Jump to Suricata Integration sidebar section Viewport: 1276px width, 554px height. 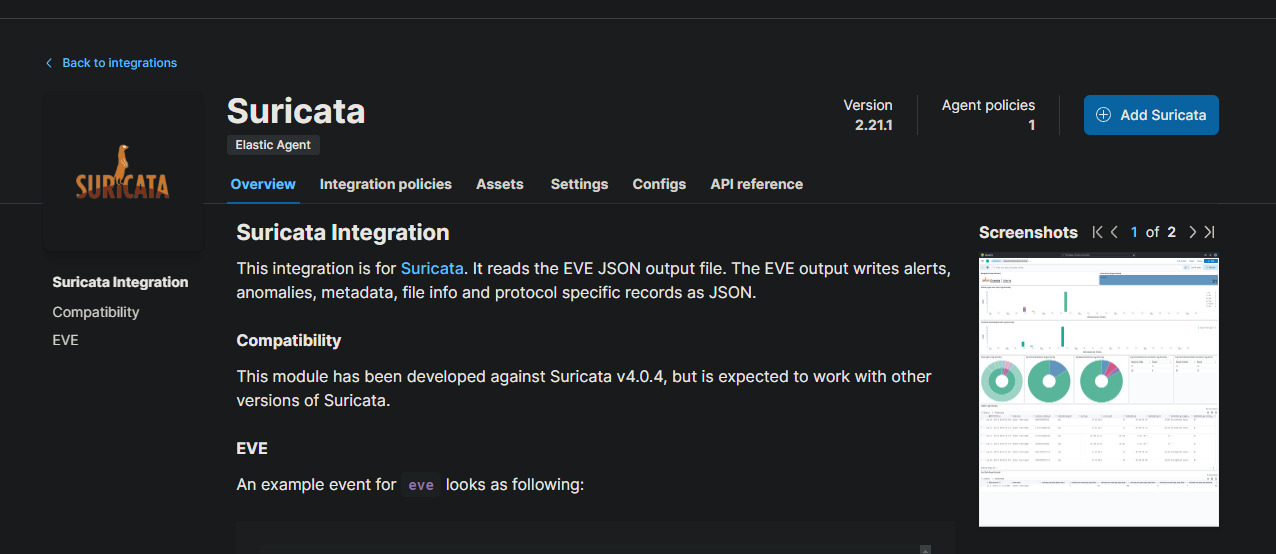[120, 282]
